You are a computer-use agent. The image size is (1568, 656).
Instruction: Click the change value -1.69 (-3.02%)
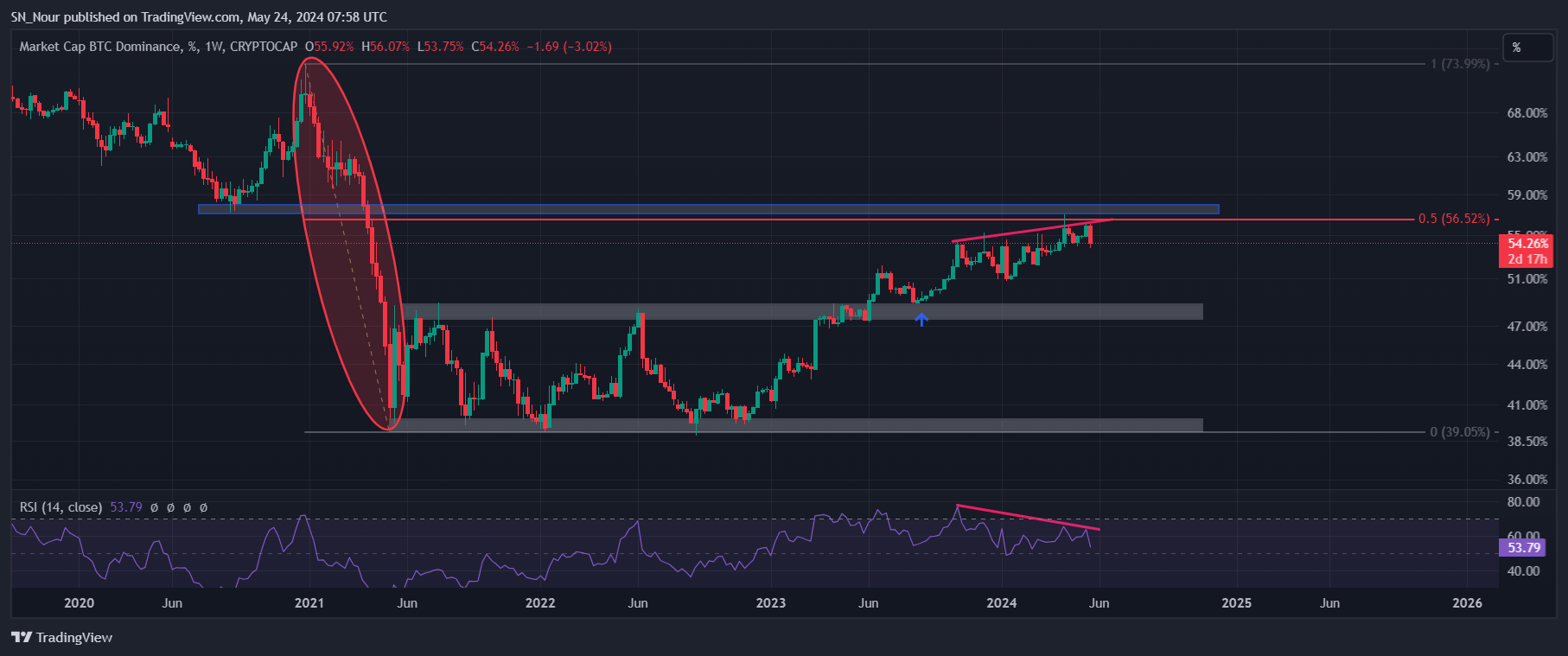point(570,47)
